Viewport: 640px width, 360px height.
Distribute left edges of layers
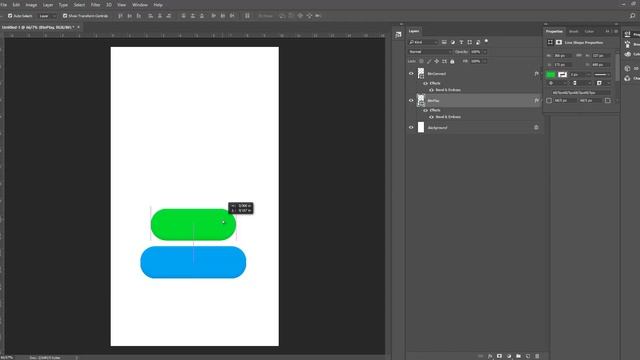tap(213, 16)
